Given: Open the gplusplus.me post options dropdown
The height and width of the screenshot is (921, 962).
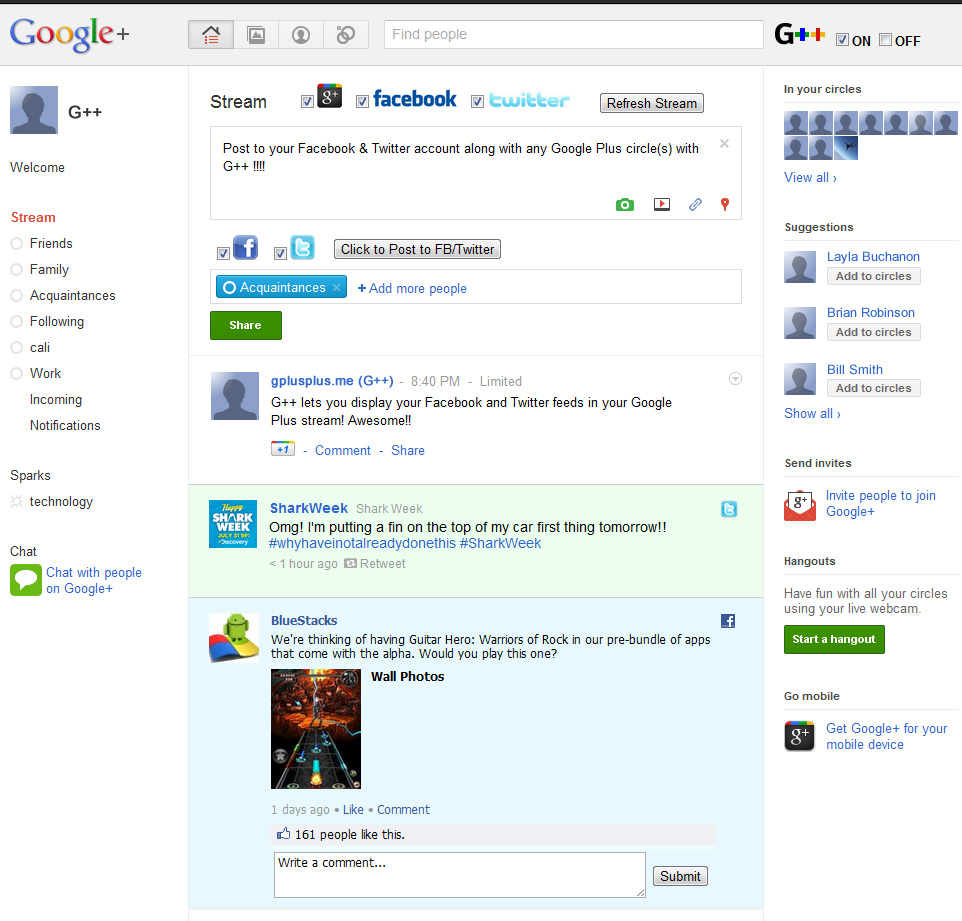Looking at the screenshot, I should 735,379.
